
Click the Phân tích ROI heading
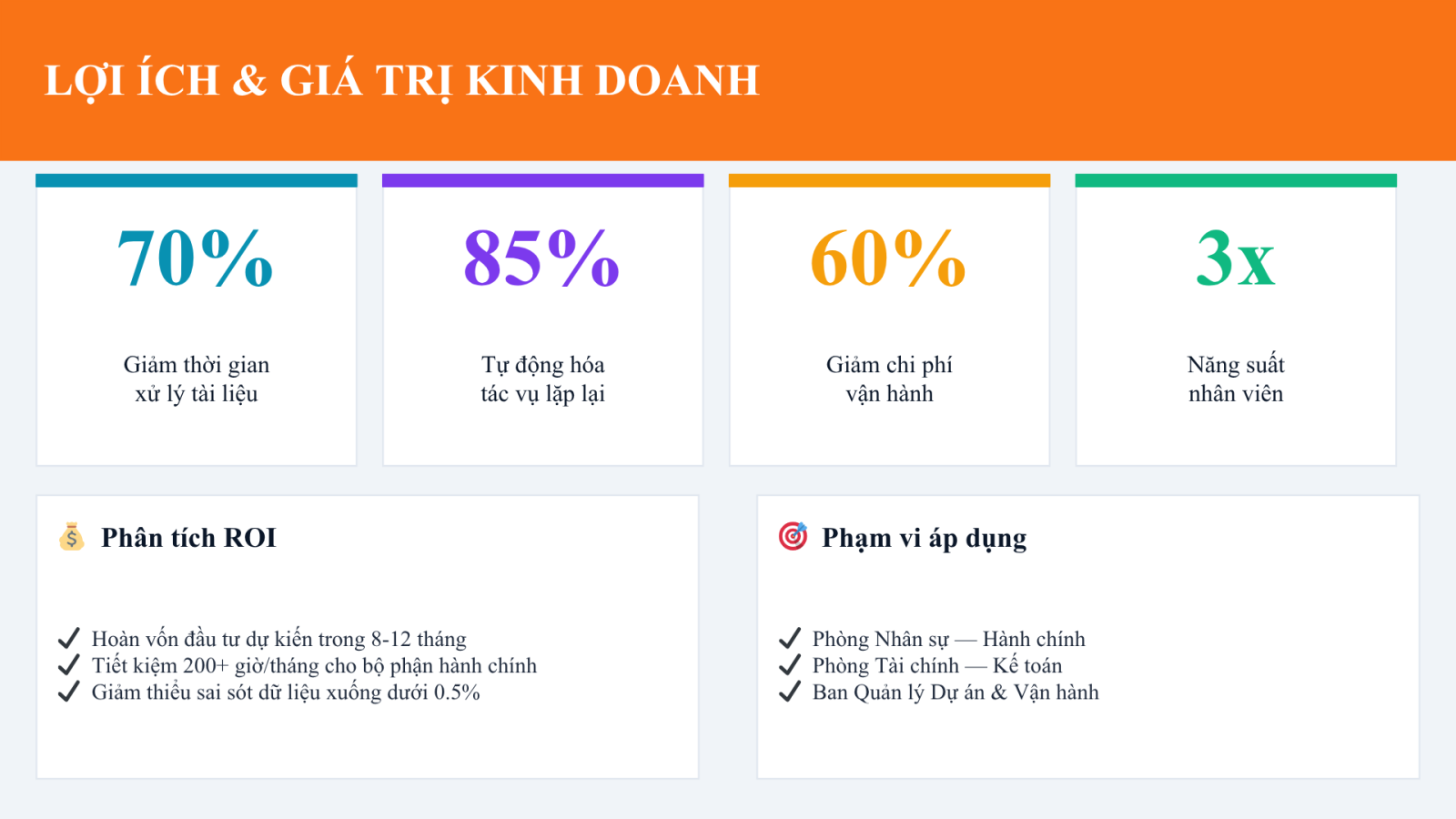[x=188, y=538]
